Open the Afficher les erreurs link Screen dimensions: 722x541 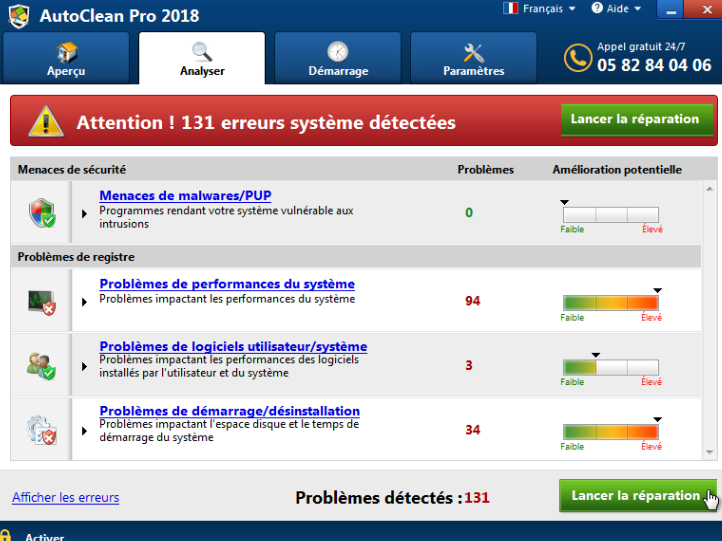pyautogui.click(x=65, y=497)
